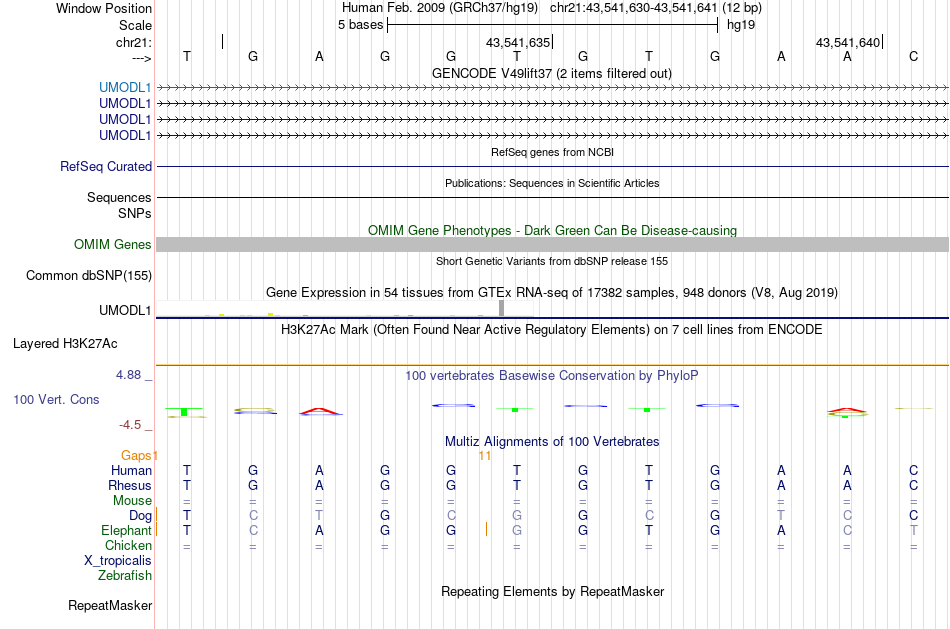
Task: Select the 100 Vert. Cons track label
Action: pos(56,399)
